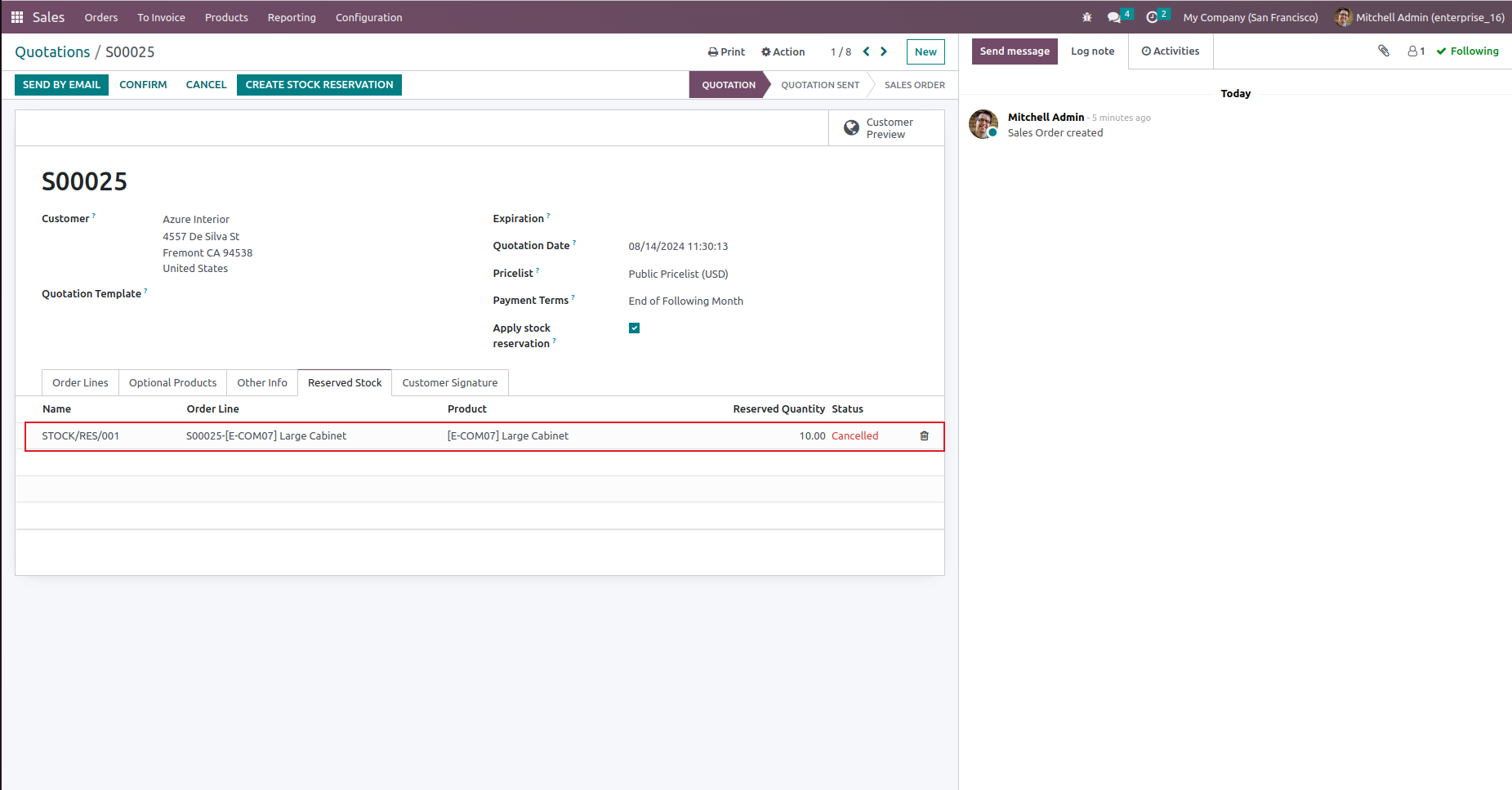Click the STOCK/RES/001 name cell
The image size is (1512, 790).
point(81,435)
